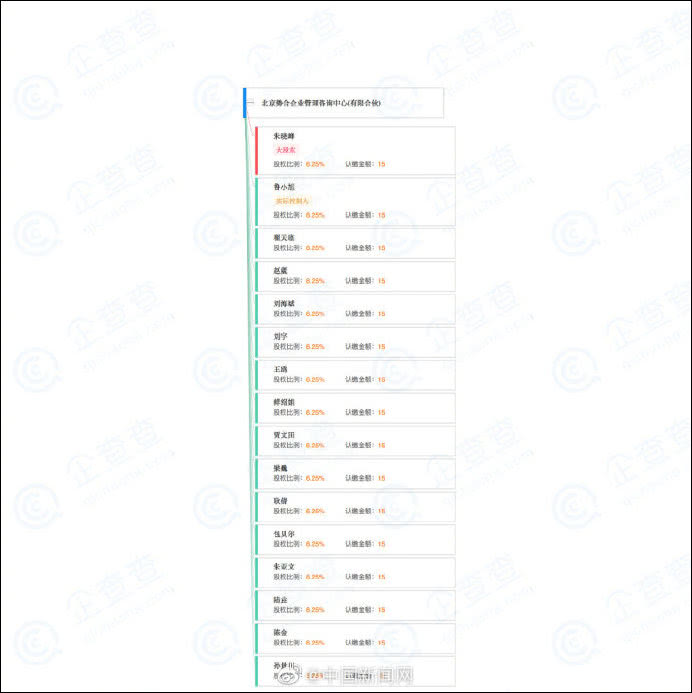This screenshot has height=693, width=692.
Task: Open the 贾文田 shareholder entry
Action: (x=355, y=441)
